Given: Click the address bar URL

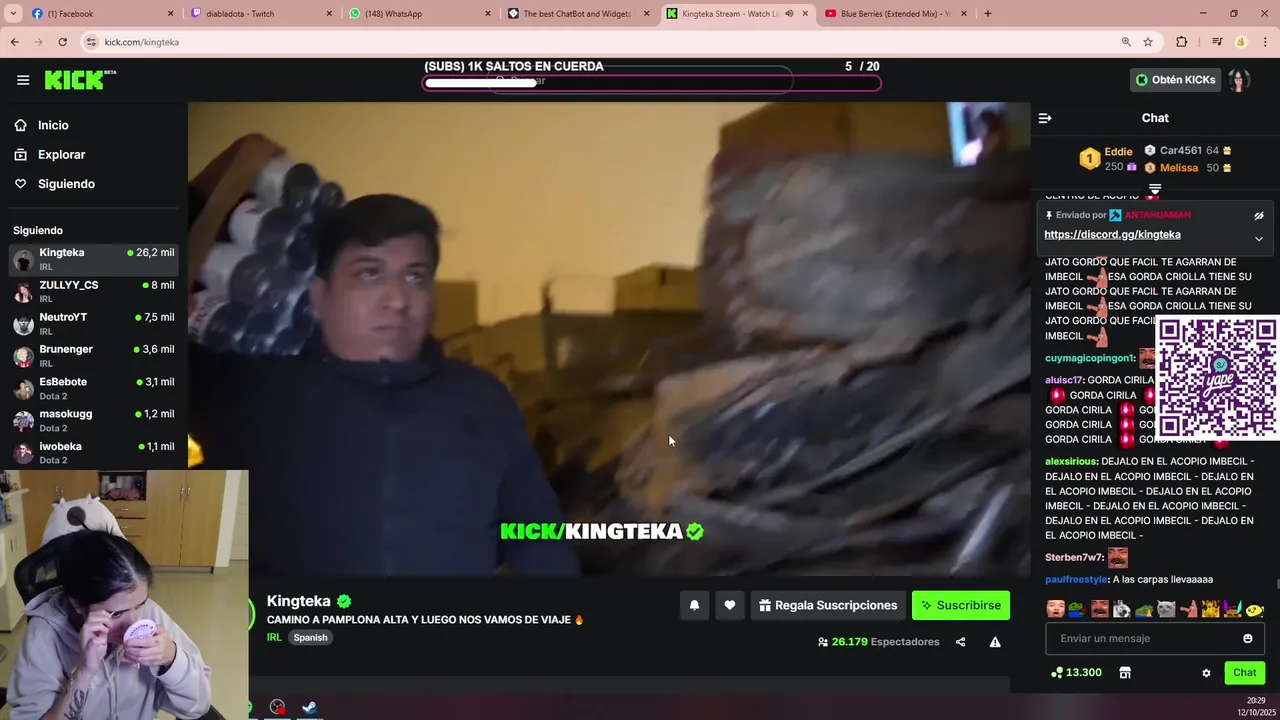Looking at the screenshot, I should [142, 42].
